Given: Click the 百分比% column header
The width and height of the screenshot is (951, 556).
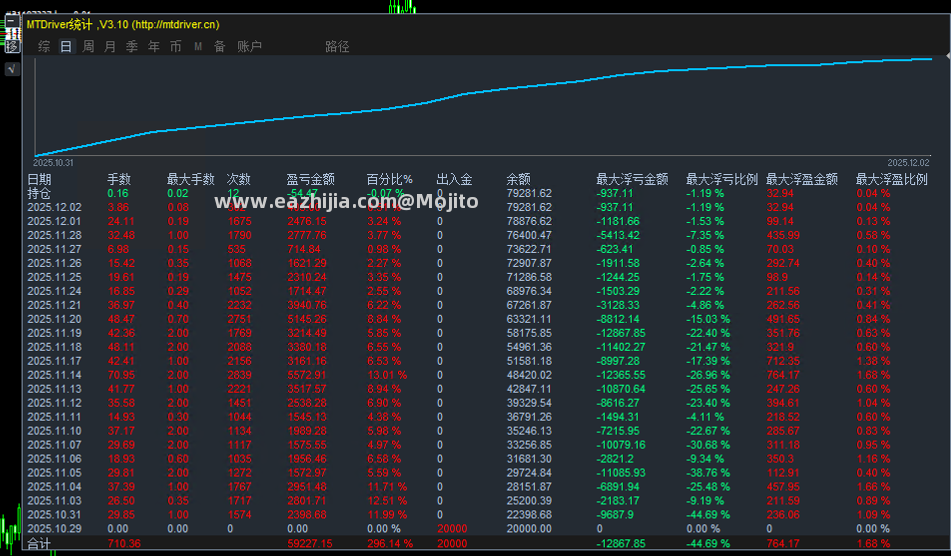Looking at the screenshot, I should [x=389, y=179].
